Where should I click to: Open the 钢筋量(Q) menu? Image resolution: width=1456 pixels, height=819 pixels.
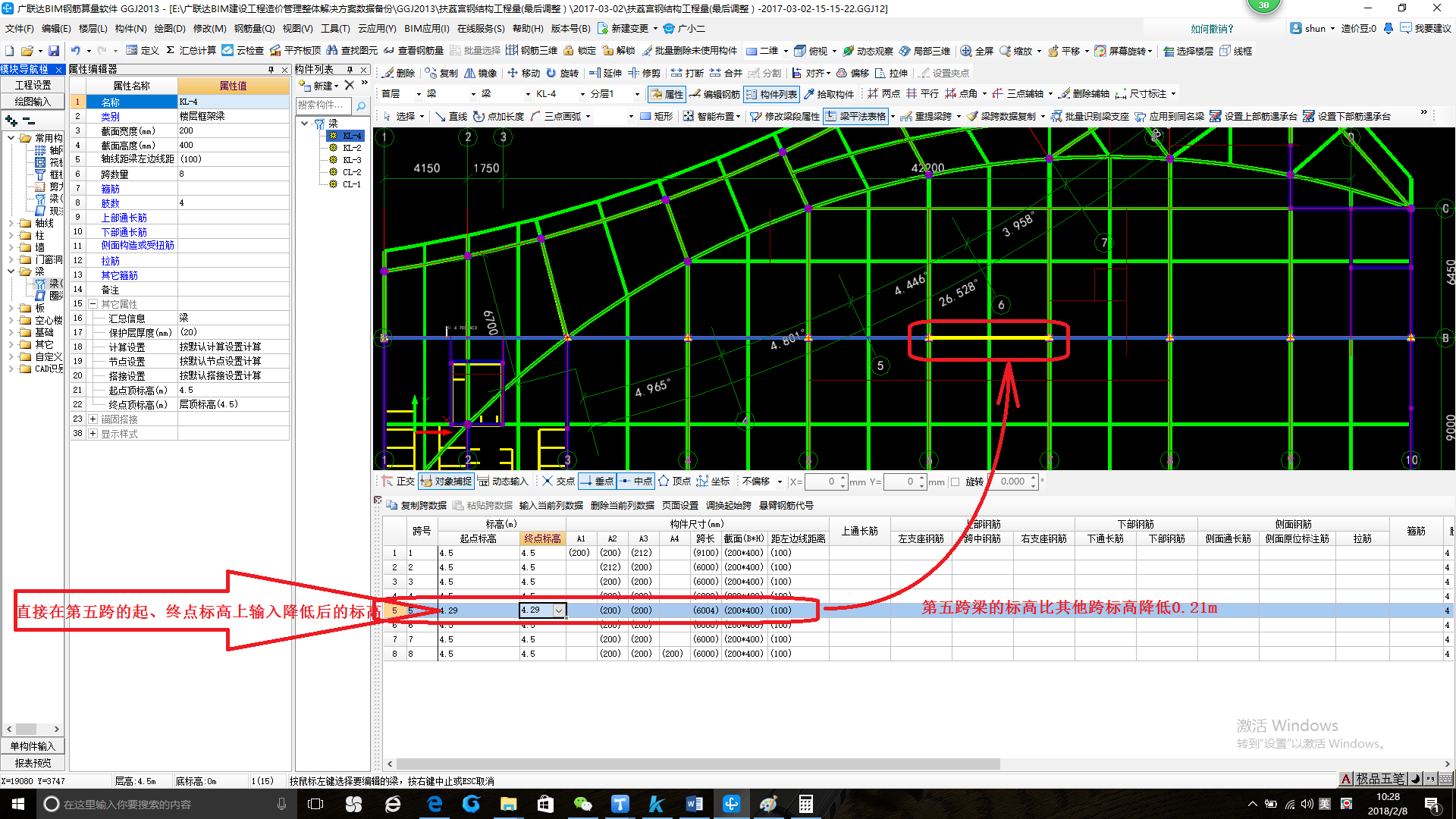point(255,29)
